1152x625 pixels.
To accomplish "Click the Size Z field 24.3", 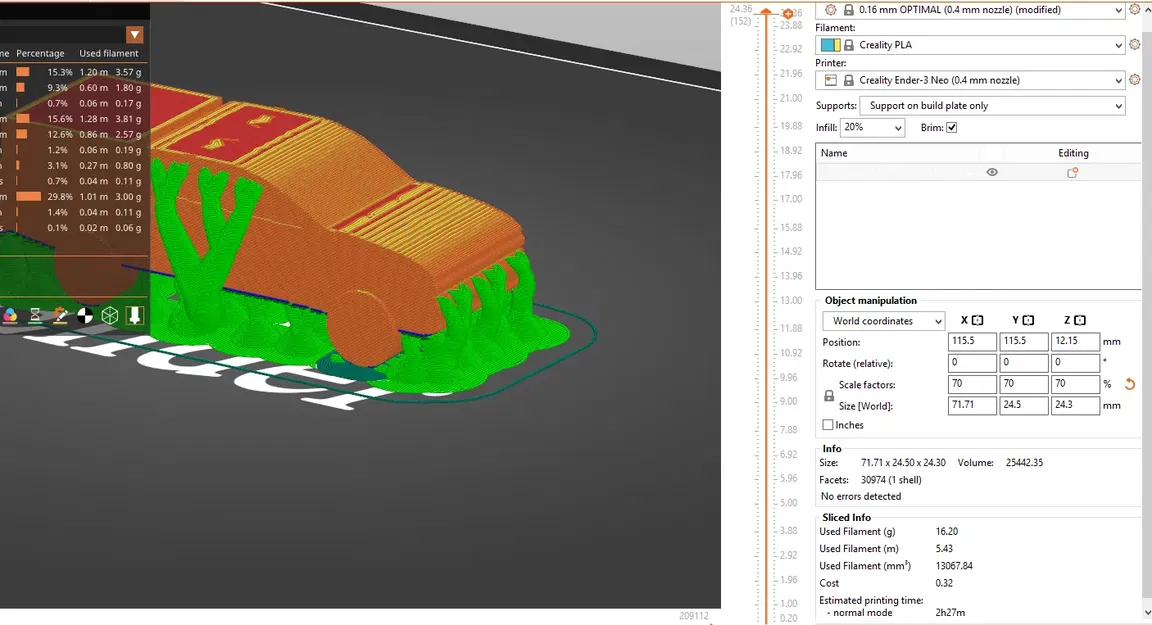I will (1075, 405).
